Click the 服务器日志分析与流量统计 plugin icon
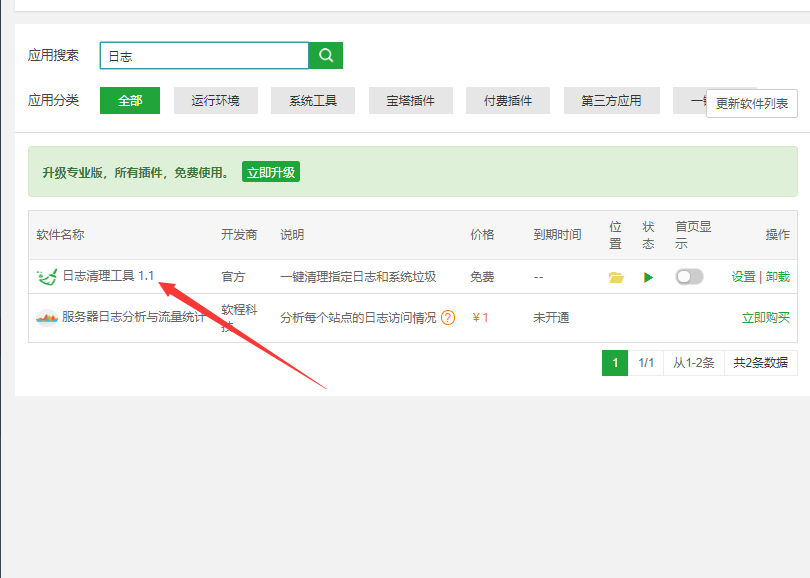This screenshot has width=810, height=578. [x=47, y=318]
